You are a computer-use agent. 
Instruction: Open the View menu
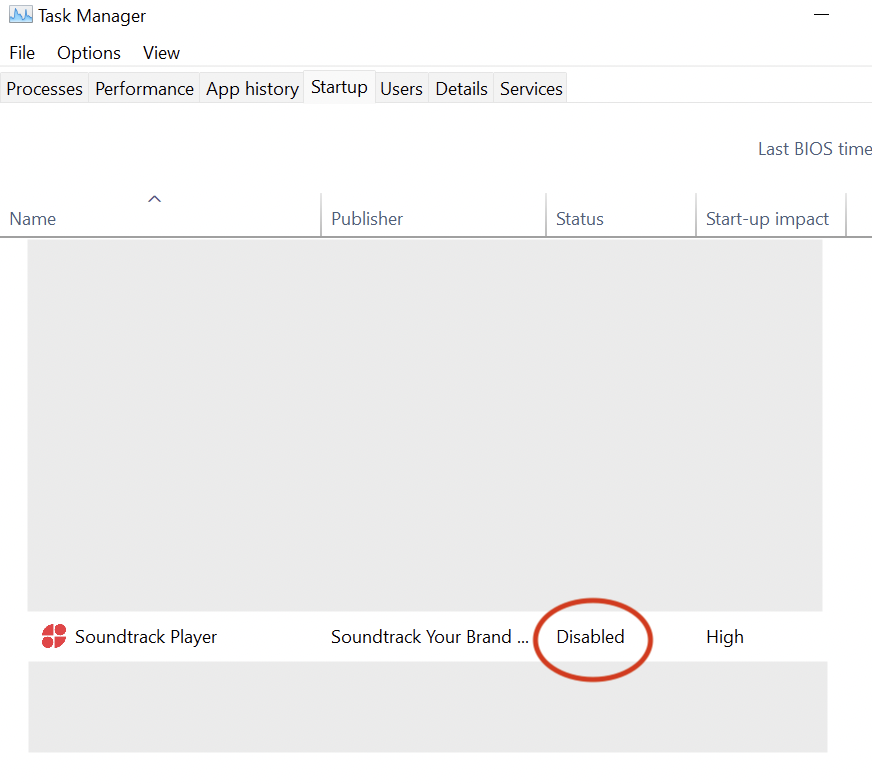click(x=161, y=53)
